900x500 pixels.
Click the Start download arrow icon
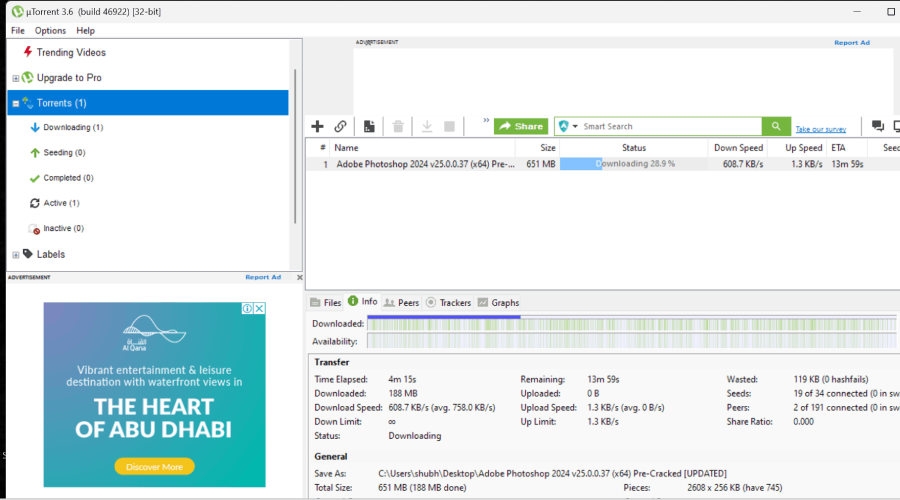coord(427,126)
